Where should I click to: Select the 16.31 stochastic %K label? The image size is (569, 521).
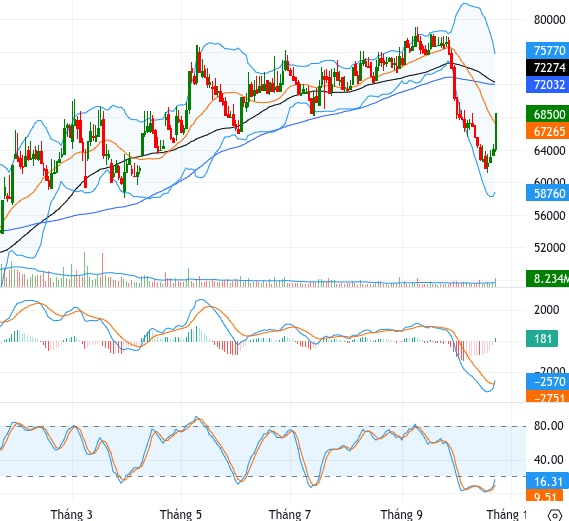coord(548,481)
